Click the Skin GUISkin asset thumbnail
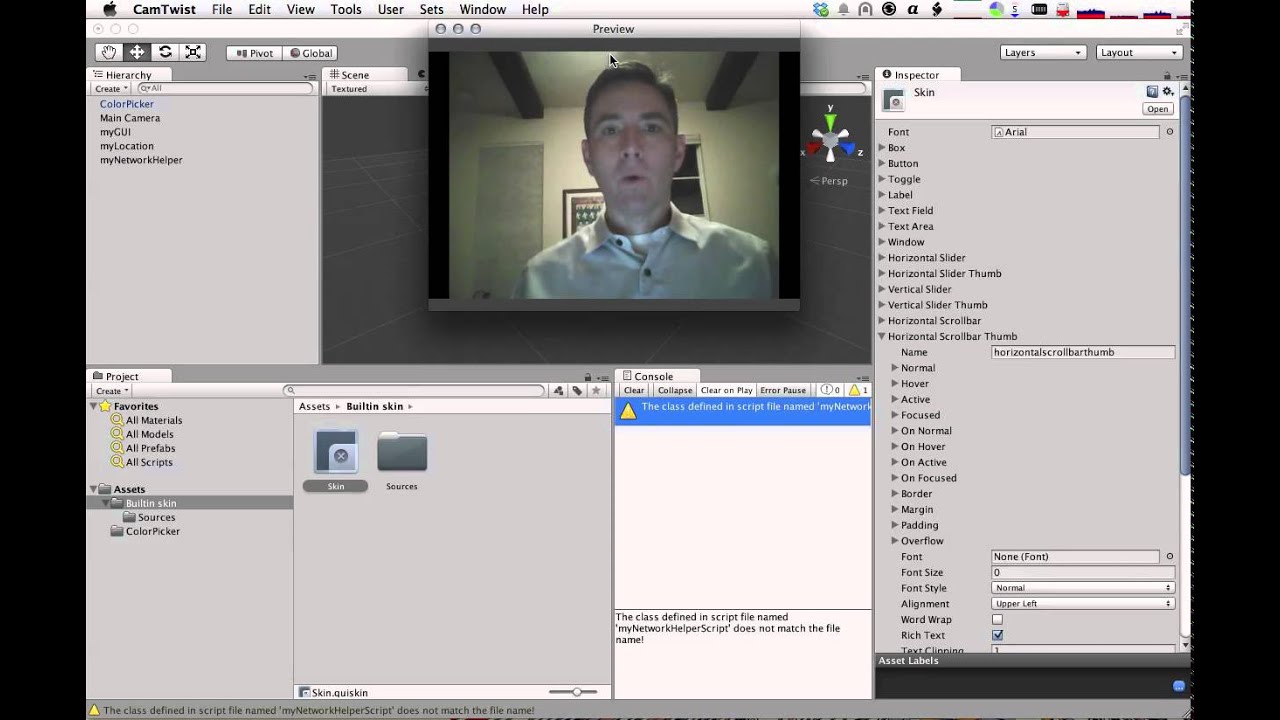The width and height of the screenshot is (1280, 720). click(336, 453)
